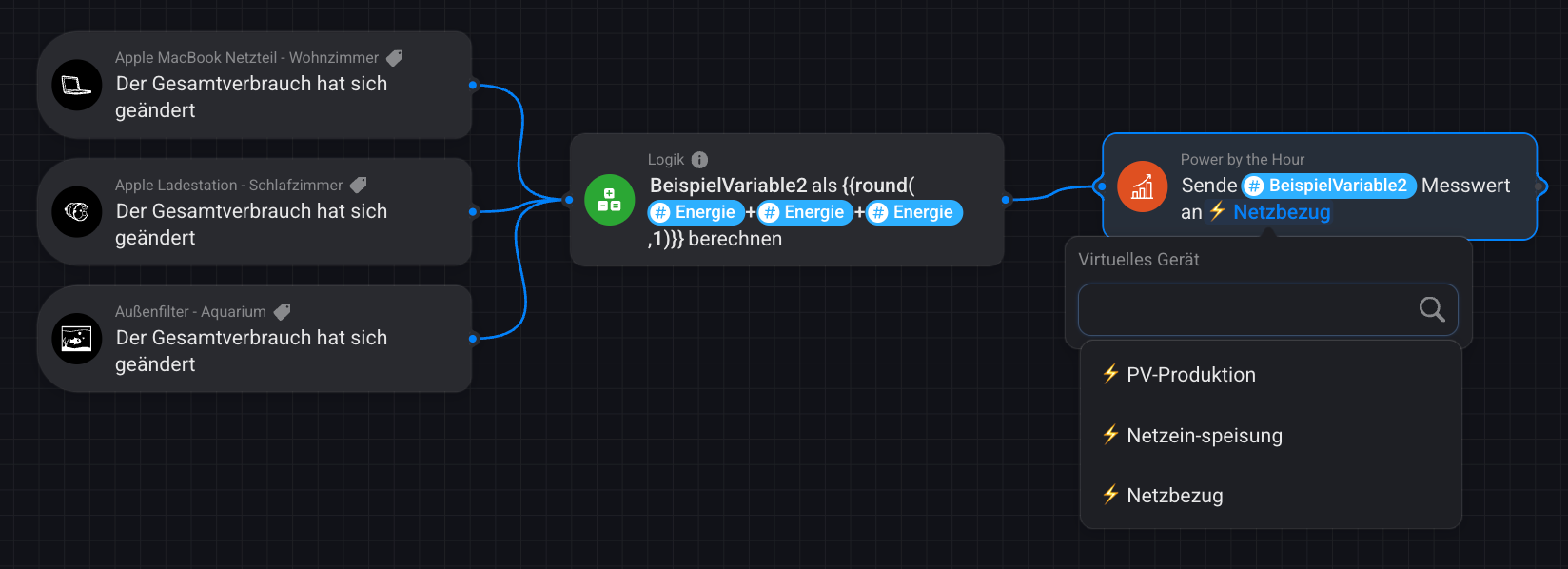Click the Power by the Hour heading

(1242, 160)
